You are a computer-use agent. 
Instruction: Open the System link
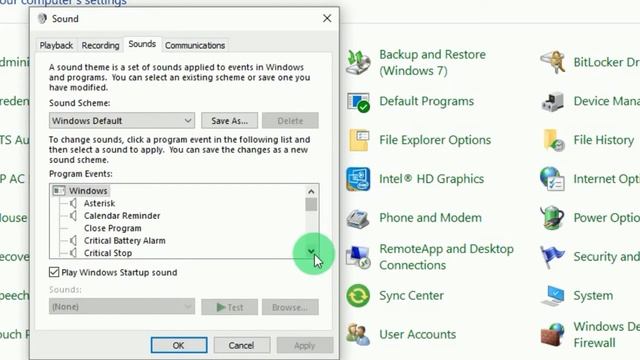593,296
